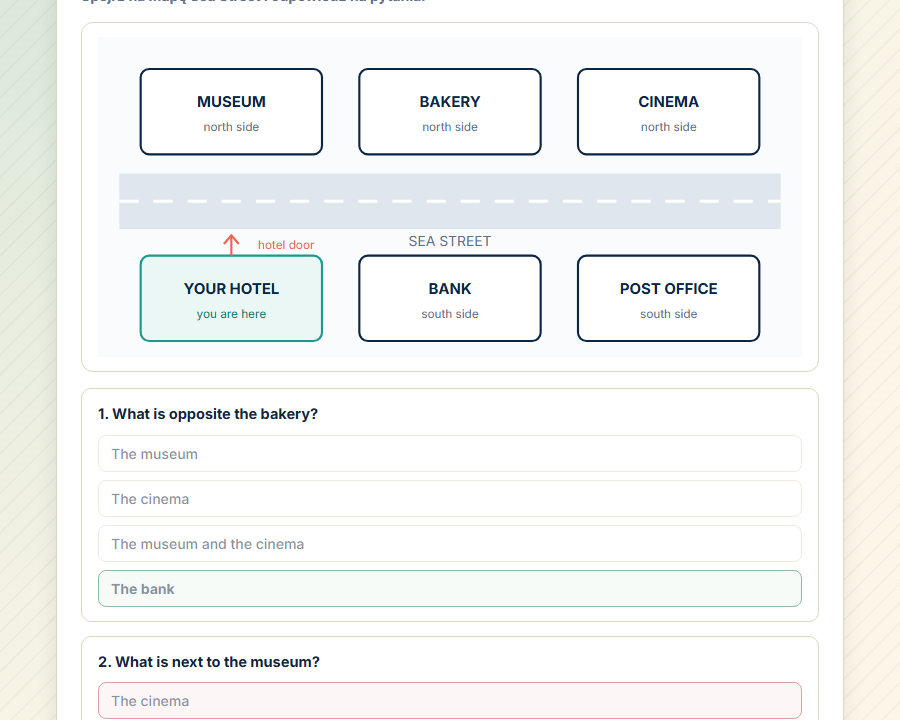Select 'The bank' answer option
This screenshot has height=720, width=900.
pos(450,589)
